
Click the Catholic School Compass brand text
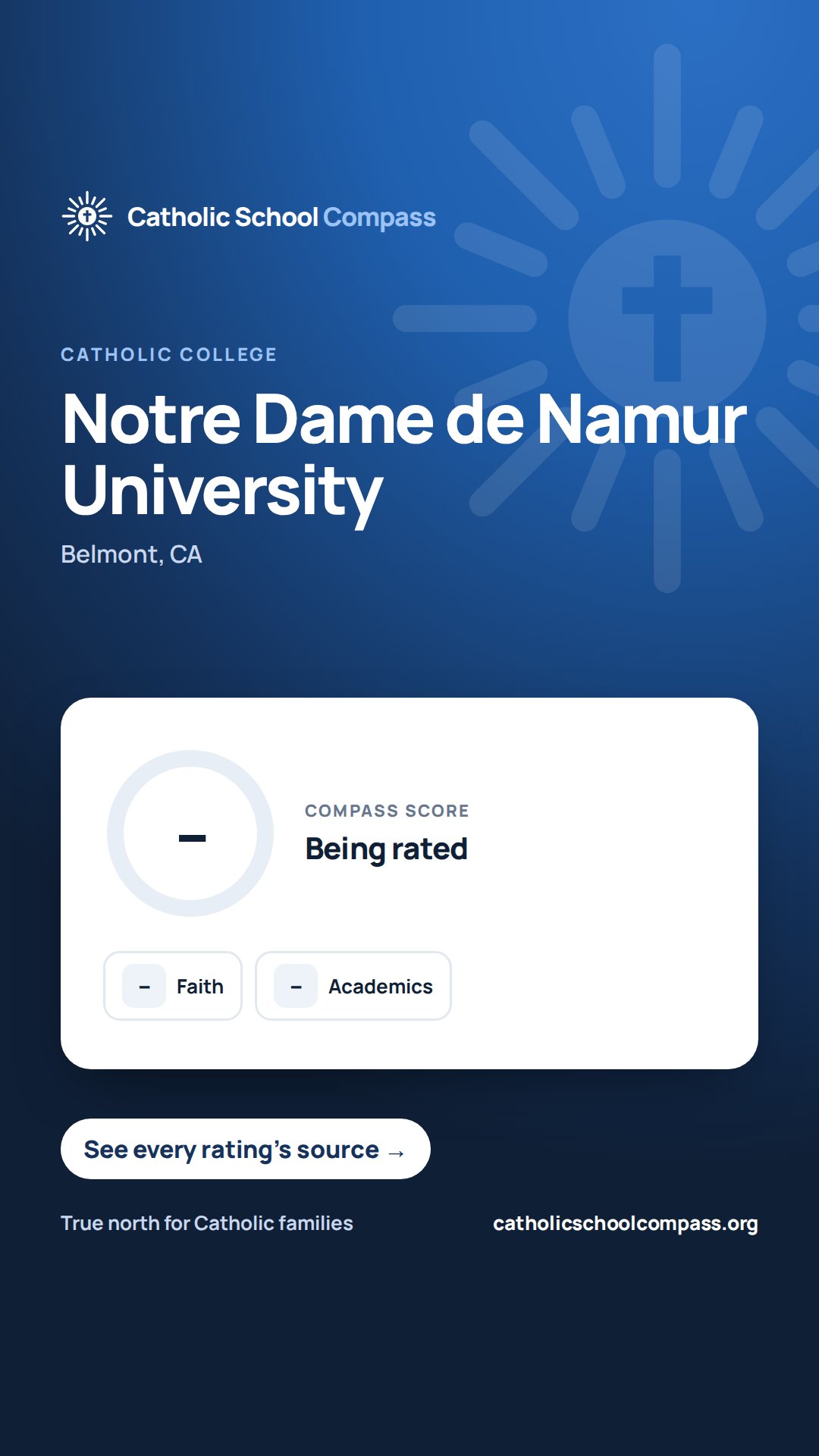click(281, 218)
